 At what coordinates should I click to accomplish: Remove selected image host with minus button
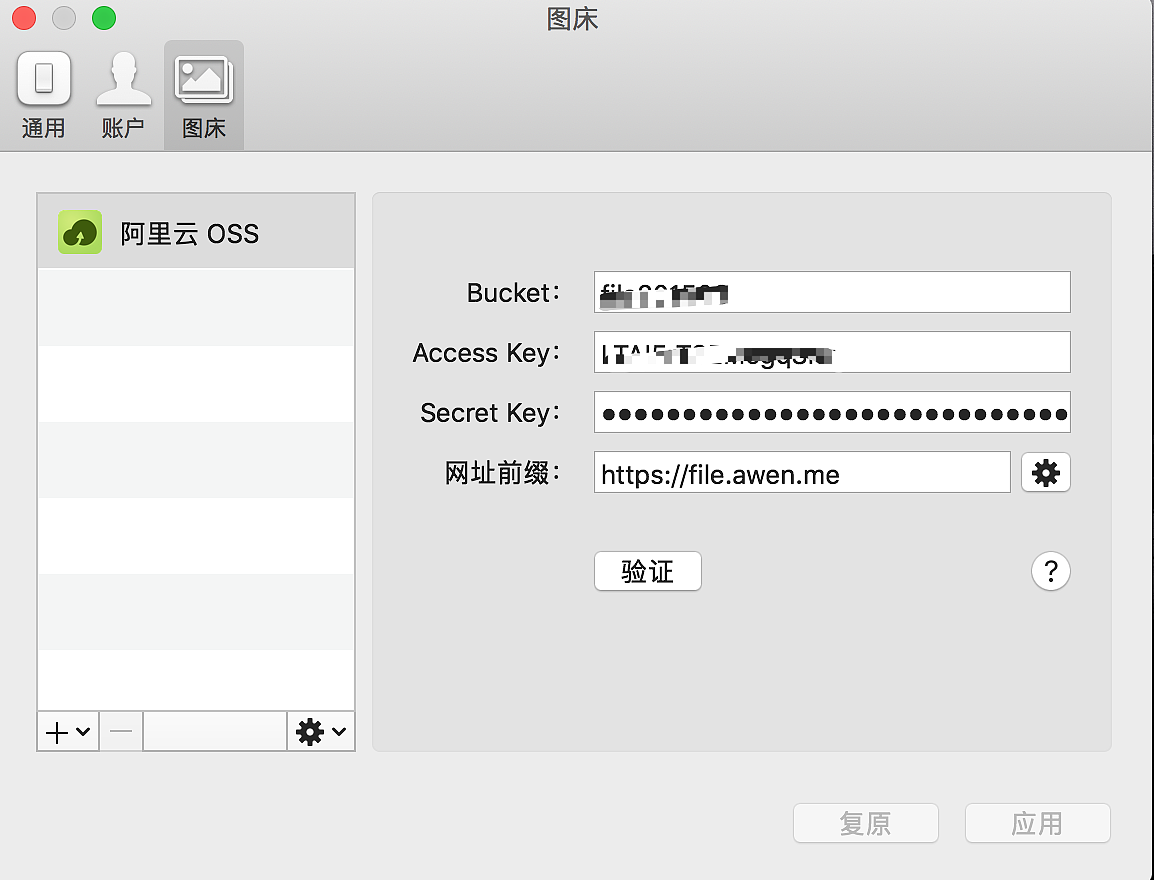121,732
